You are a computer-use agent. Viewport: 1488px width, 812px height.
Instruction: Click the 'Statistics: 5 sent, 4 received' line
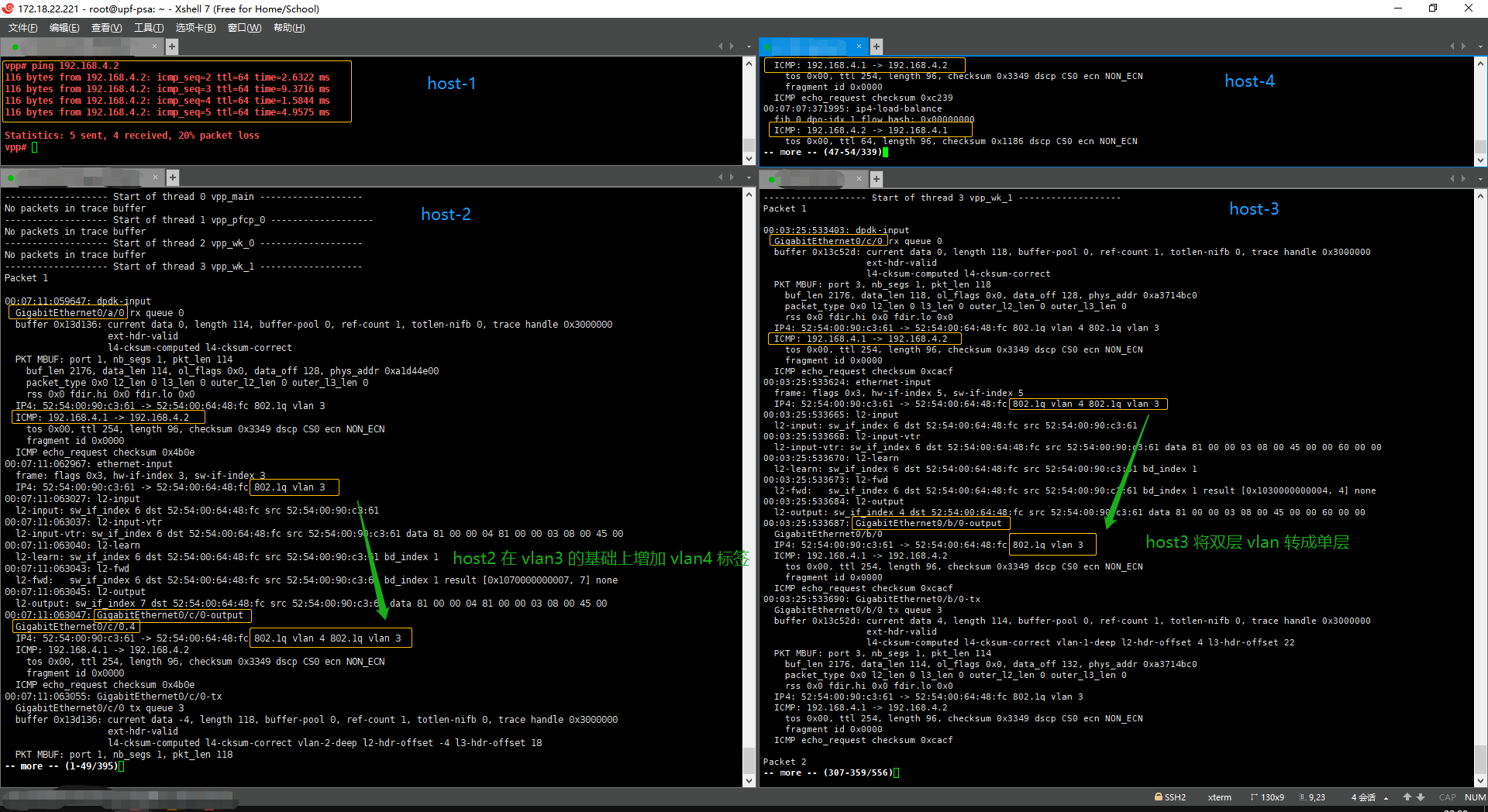tap(132, 136)
